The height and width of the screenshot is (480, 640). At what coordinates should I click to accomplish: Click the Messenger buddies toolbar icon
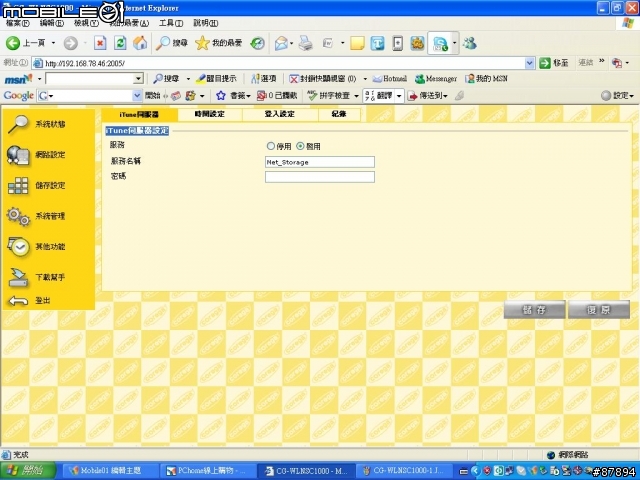[470, 43]
